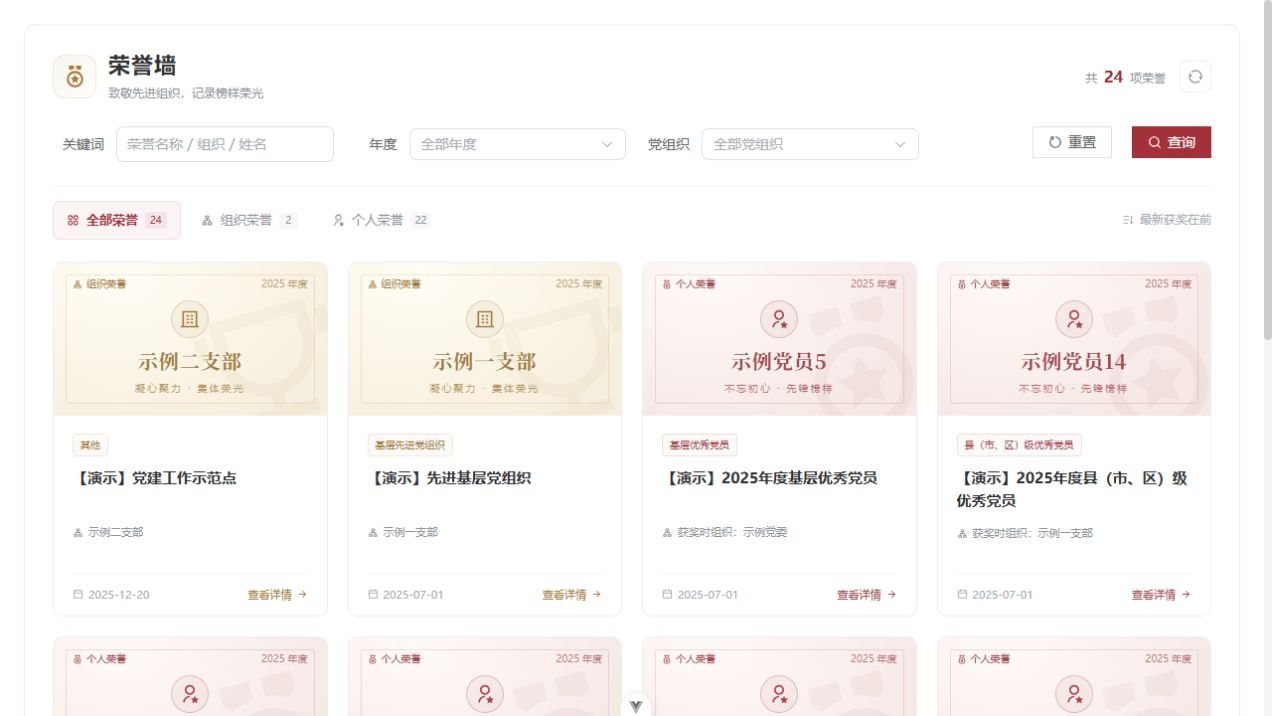Viewport: 1272px width, 716px height.
Task: Click the person-star icon on 示例党员5 card
Action: tap(779, 319)
